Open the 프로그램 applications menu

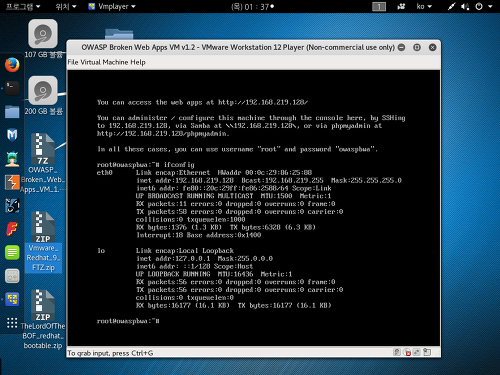(23, 6)
